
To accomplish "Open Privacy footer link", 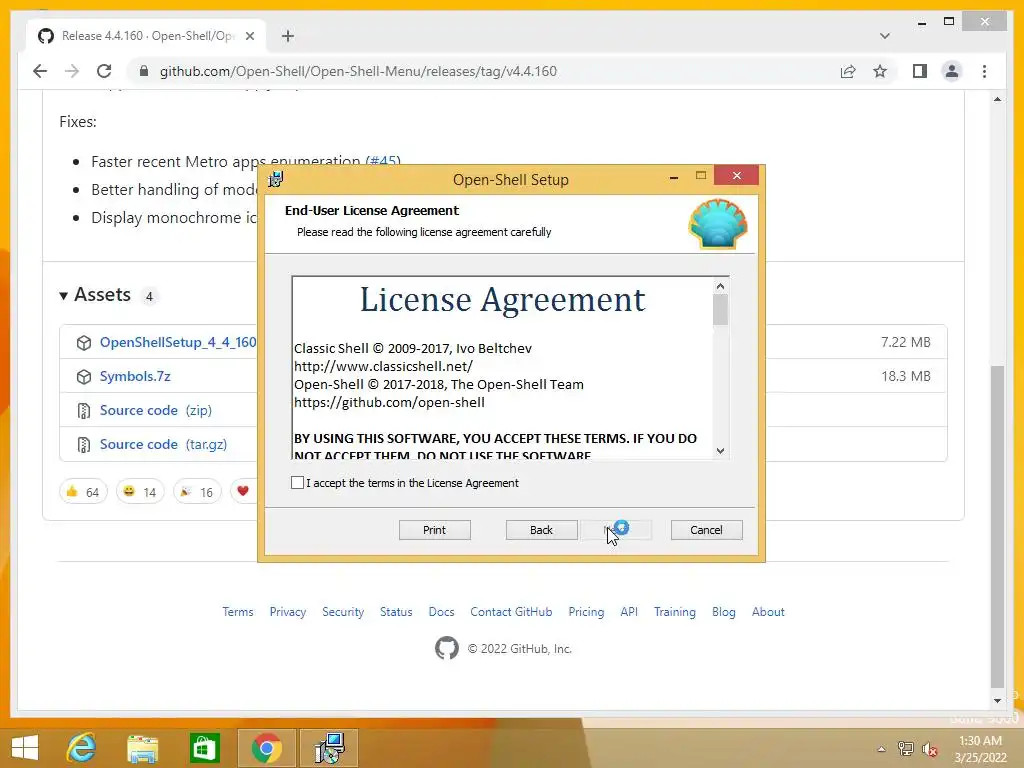I will click(288, 612).
